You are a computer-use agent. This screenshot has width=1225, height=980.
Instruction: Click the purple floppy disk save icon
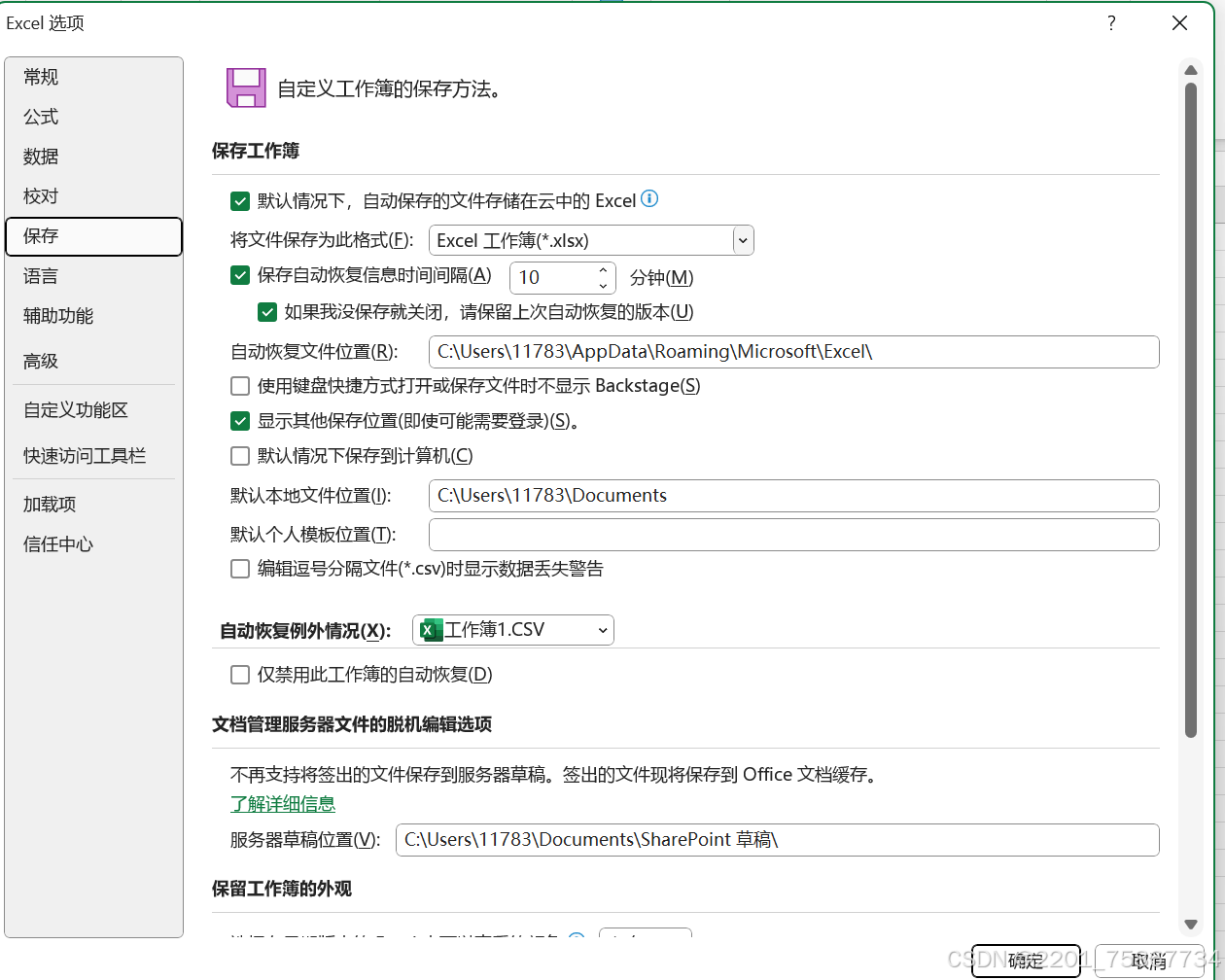click(x=246, y=87)
